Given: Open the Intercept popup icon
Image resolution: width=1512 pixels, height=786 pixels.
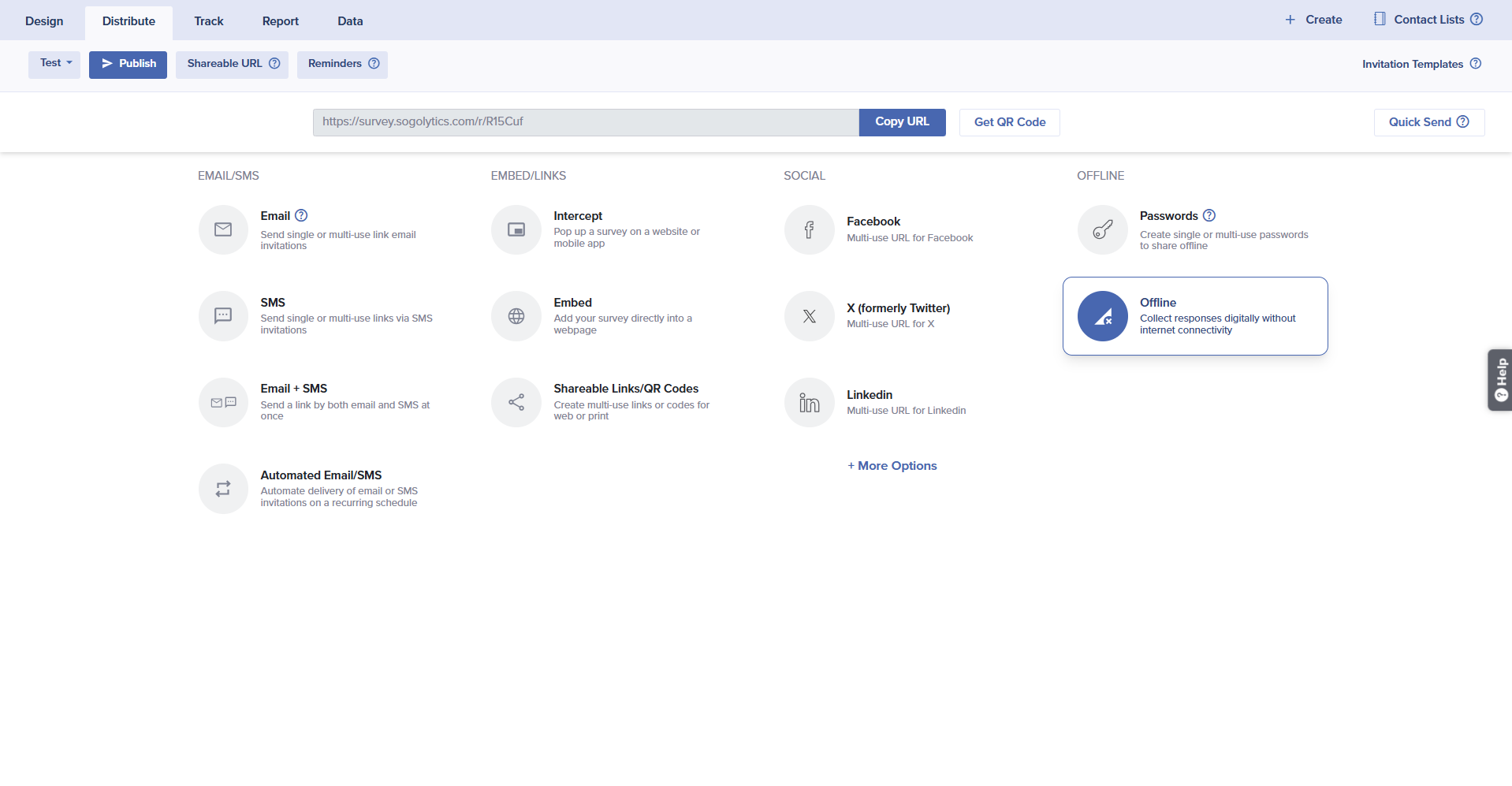Looking at the screenshot, I should [x=516, y=229].
